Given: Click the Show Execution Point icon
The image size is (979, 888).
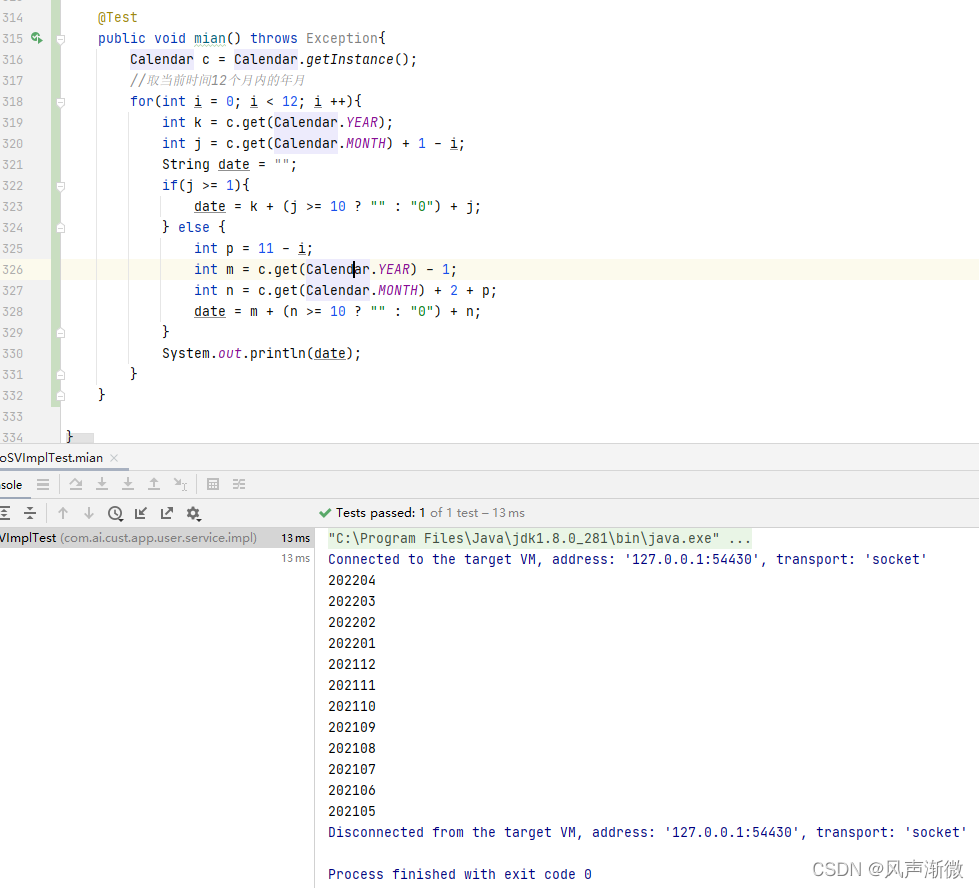Looking at the screenshot, I should tap(43, 484).
